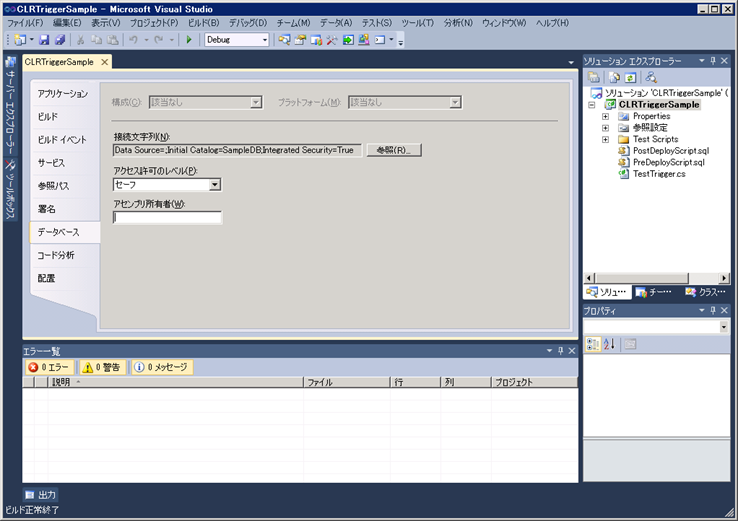
Task: Click the 参照(R)... browse button
Action: pos(394,150)
